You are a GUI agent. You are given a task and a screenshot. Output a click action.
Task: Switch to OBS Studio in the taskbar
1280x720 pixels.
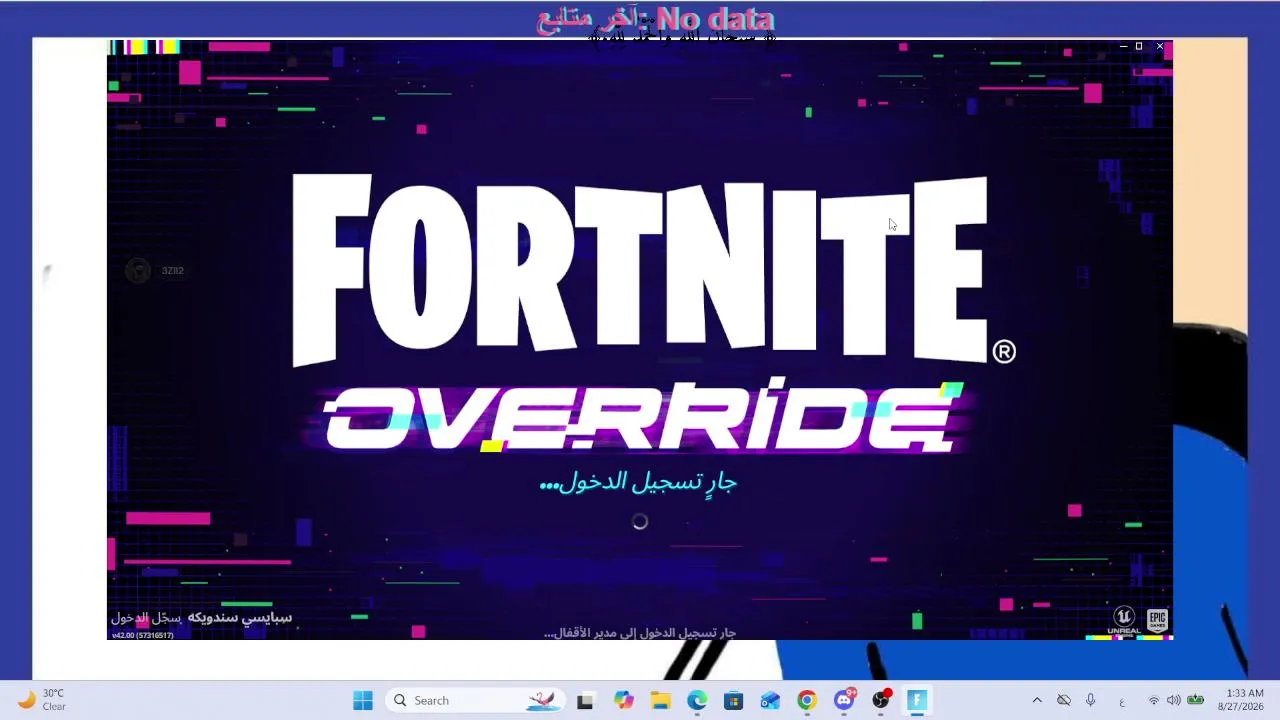[x=880, y=701]
